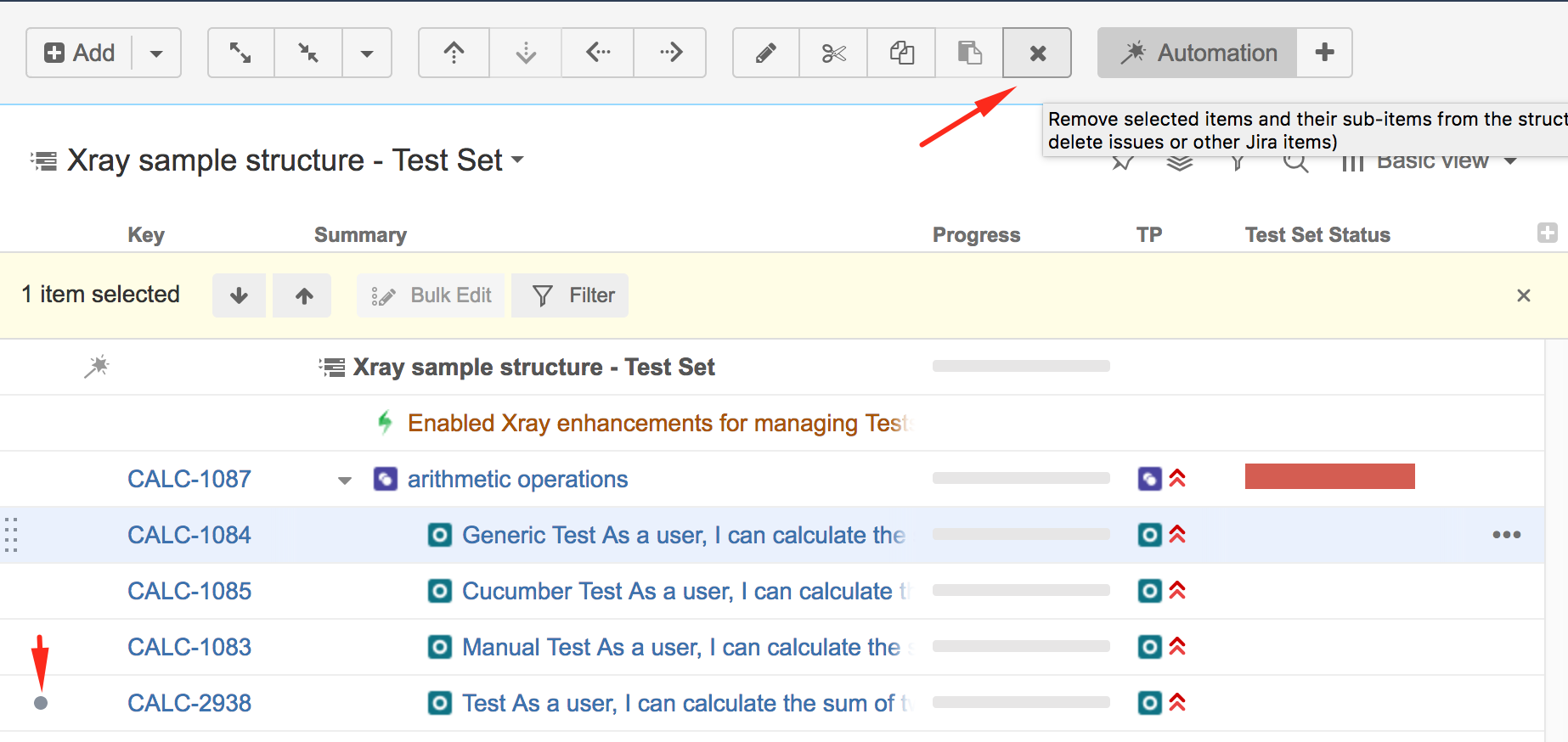This screenshot has width=1568, height=742.
Task: Open issue link CALC-1084
Action: pos(189,535)
